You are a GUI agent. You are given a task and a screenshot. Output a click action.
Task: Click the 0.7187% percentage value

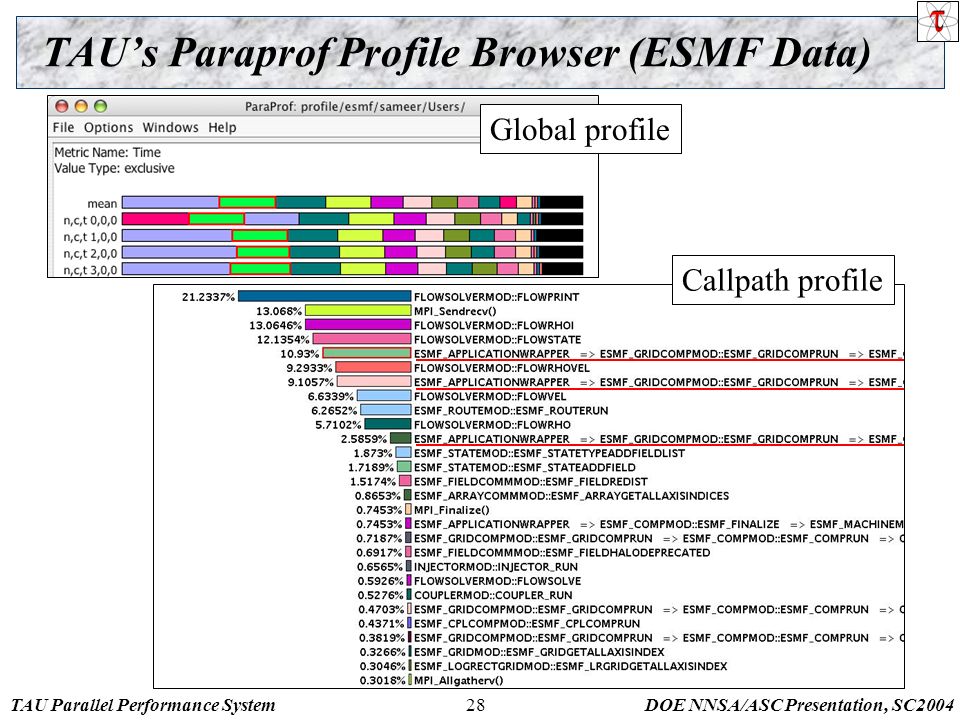coord(380,538)
